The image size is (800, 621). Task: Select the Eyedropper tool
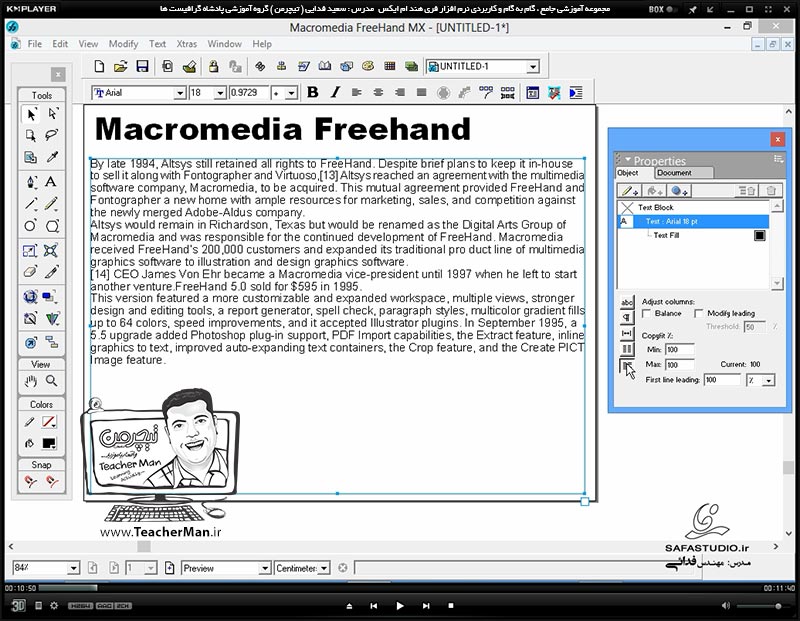[52, 157]
